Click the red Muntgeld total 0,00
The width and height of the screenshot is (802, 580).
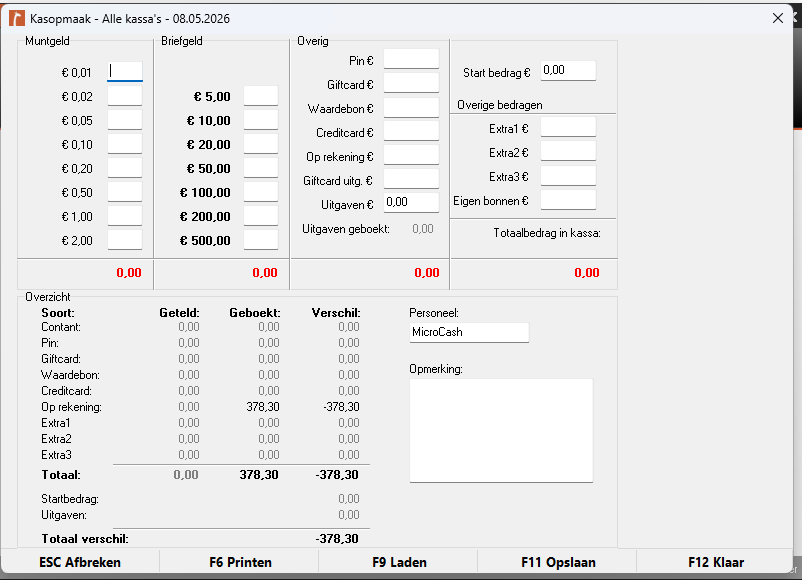tap(129, 273)
